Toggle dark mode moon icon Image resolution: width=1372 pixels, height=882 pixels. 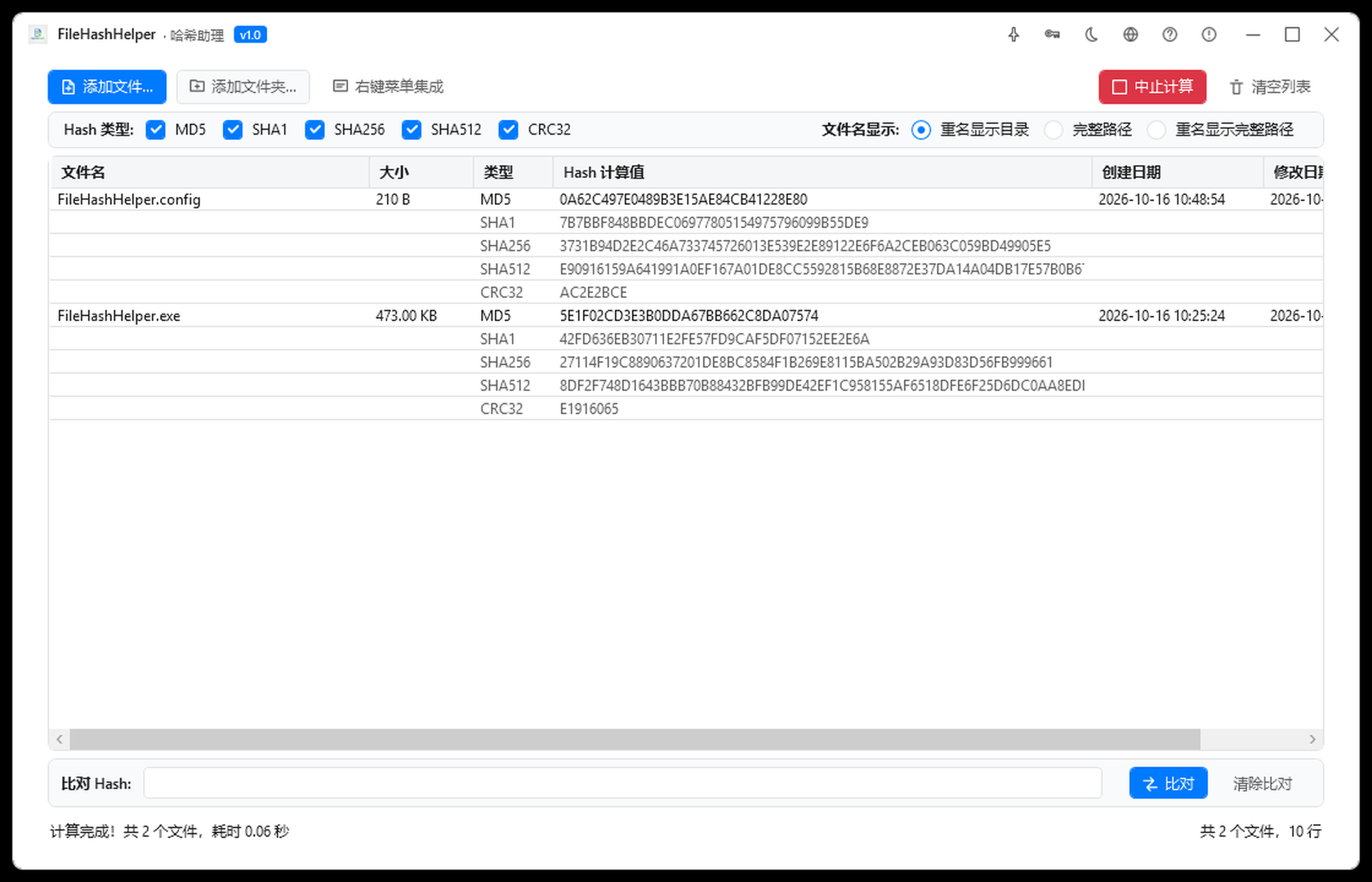point(1091,34)
